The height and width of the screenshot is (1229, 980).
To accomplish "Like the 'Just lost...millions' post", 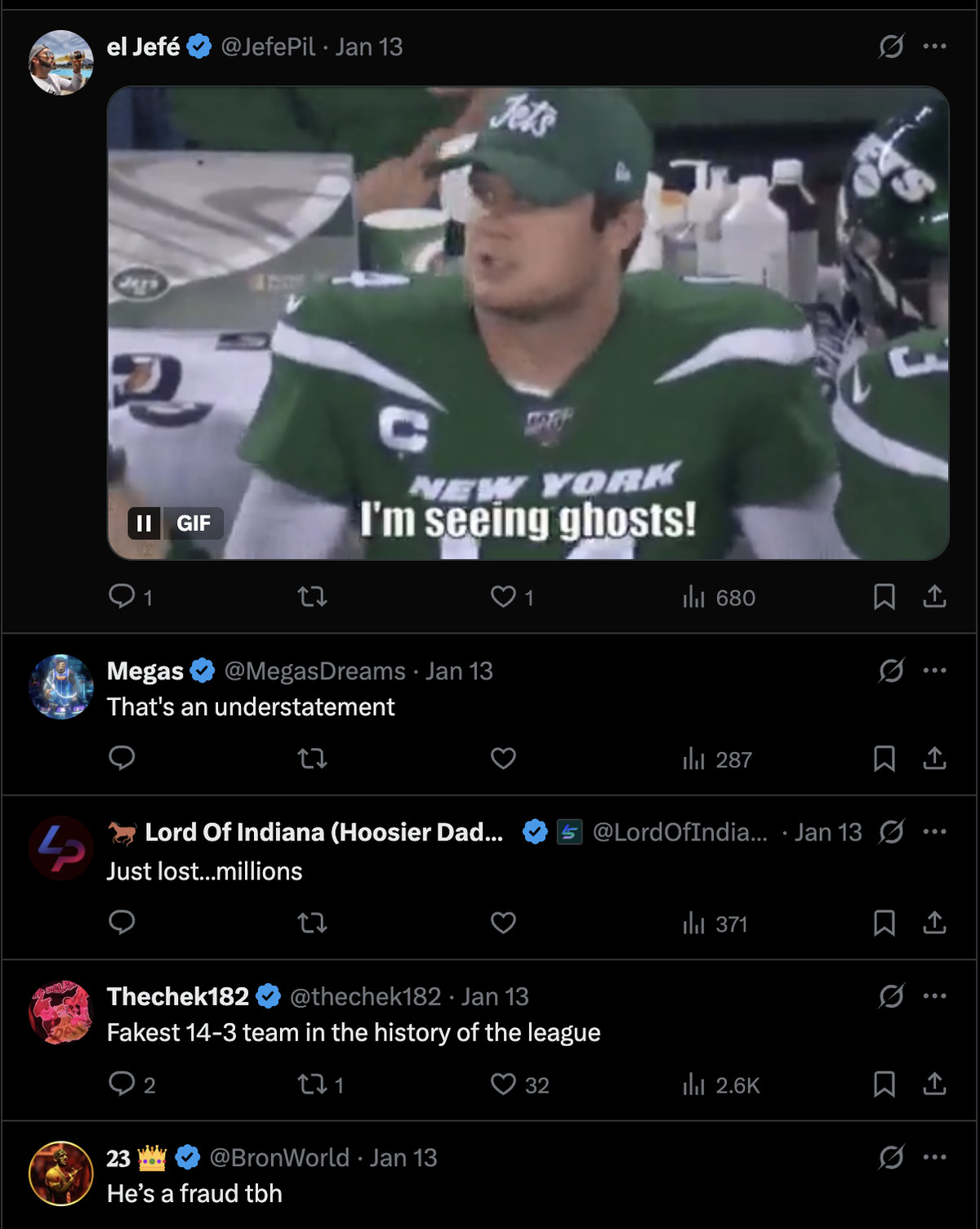I will pos(503,924).
